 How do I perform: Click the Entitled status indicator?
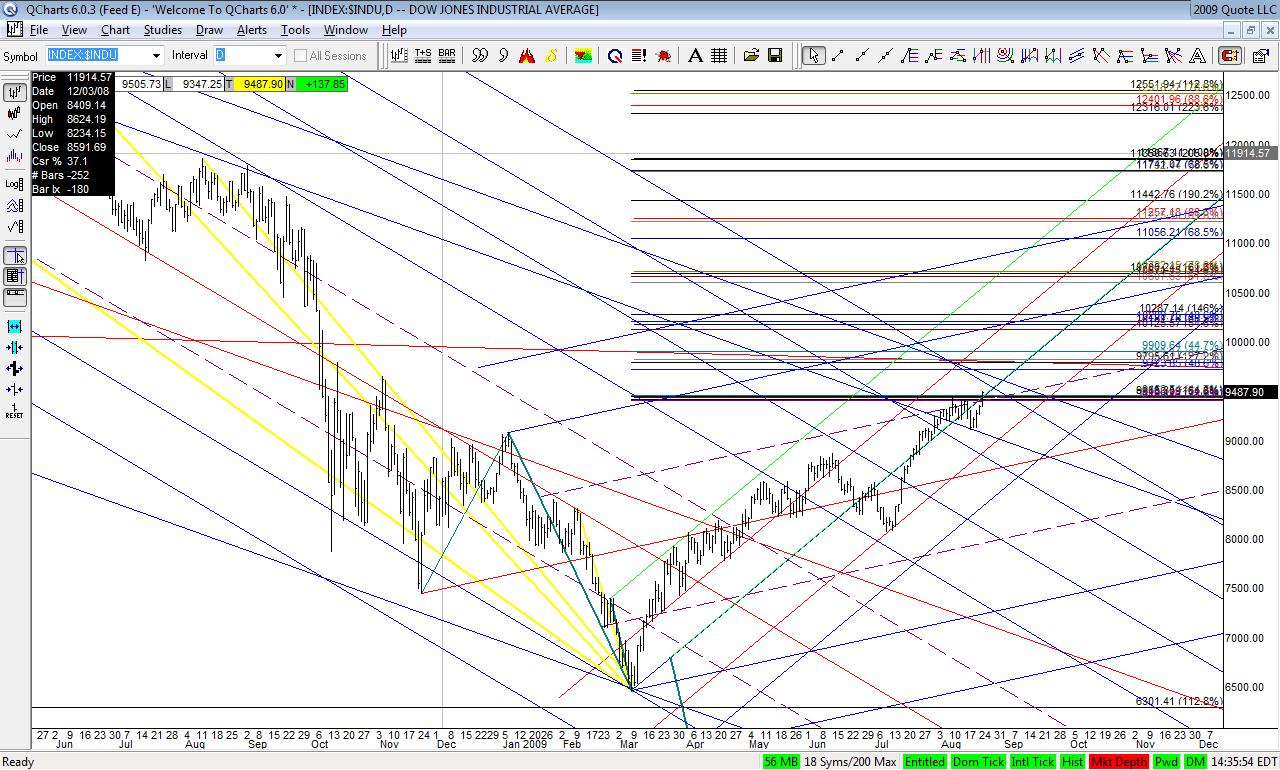[x=926, y=762]
